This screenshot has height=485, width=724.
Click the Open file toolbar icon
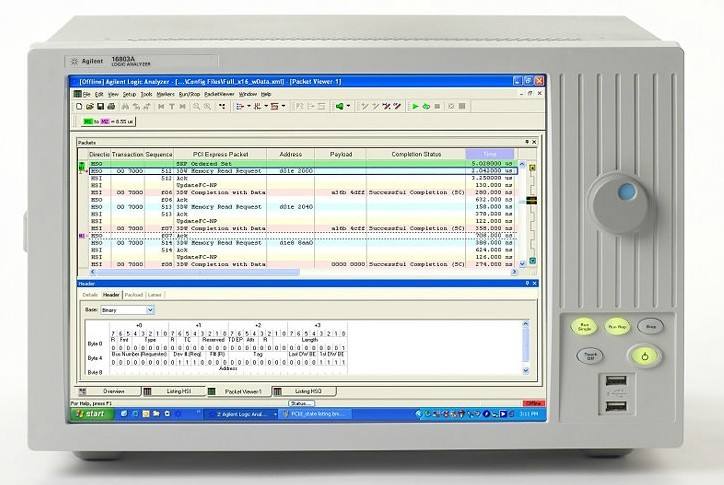88,105
